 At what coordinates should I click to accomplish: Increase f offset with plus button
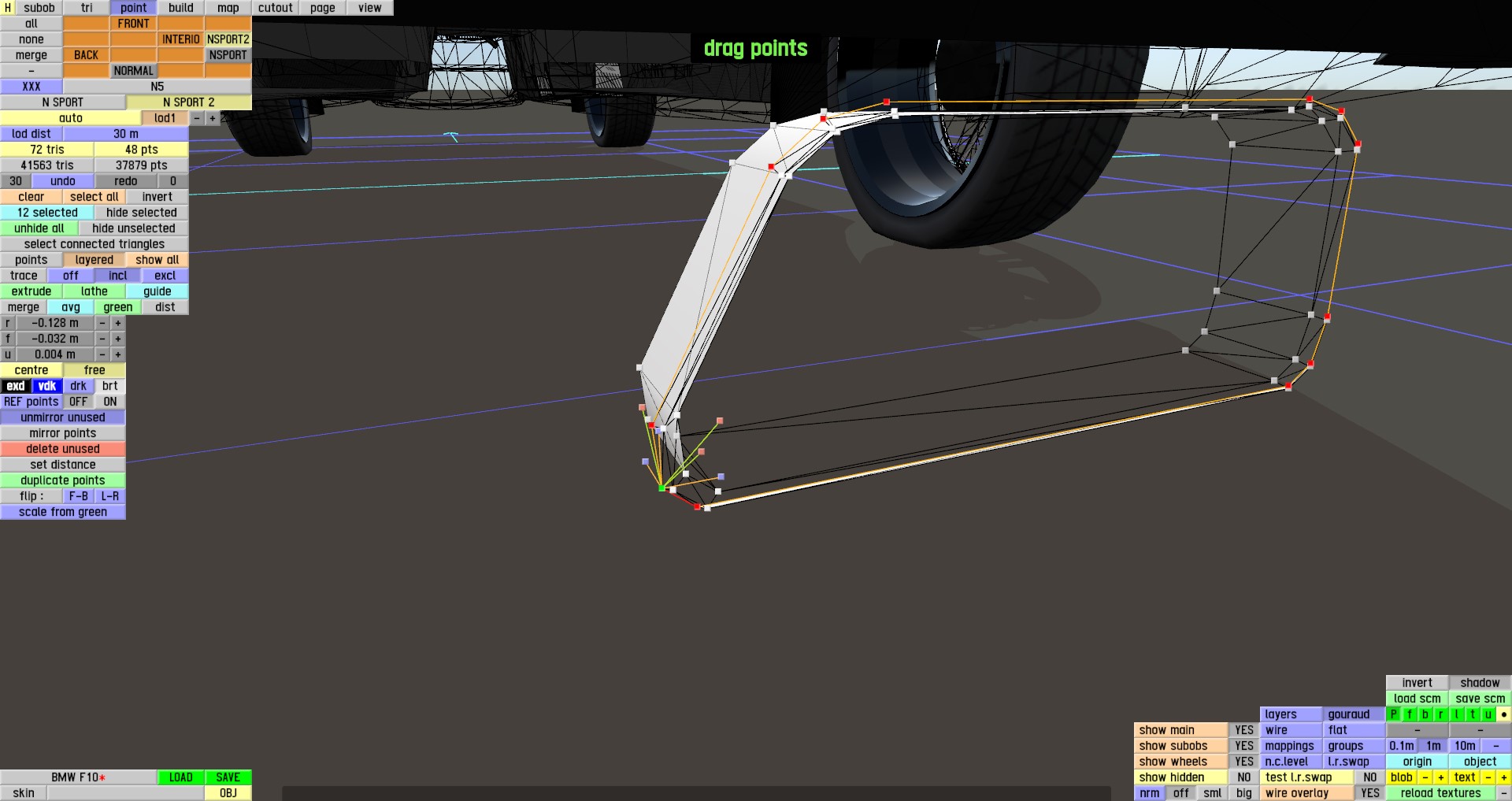pyautogui.click(x=118, y=339)
